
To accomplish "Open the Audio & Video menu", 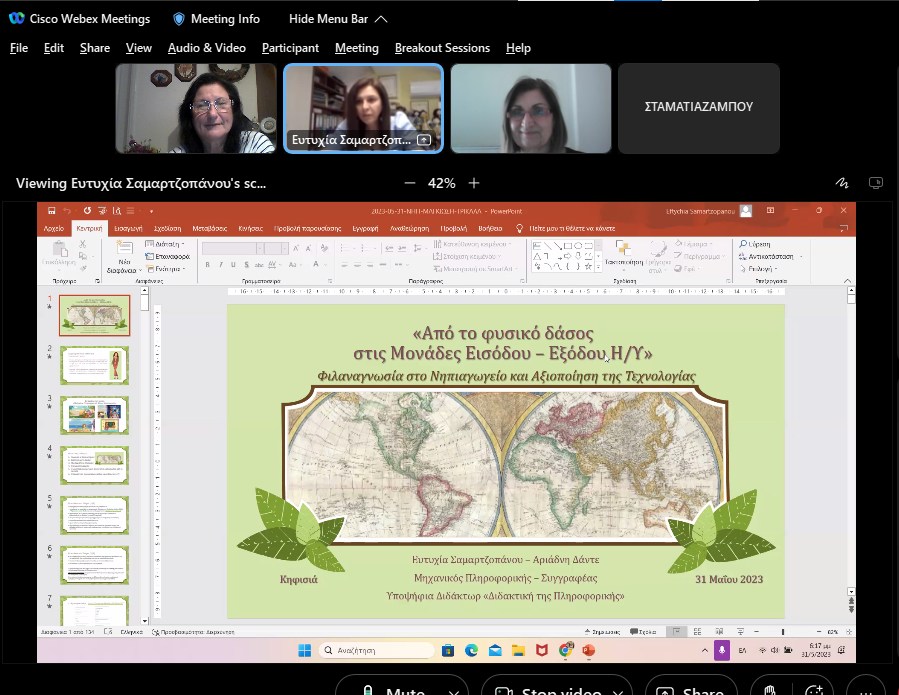I will tap(206, 48).
